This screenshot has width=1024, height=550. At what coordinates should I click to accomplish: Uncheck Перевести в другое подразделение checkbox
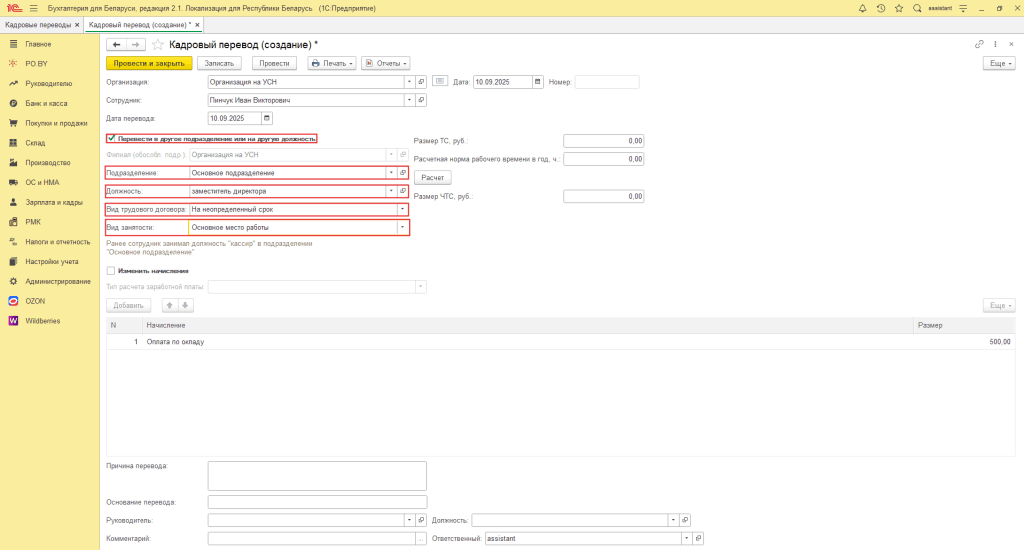pos(111,138)
